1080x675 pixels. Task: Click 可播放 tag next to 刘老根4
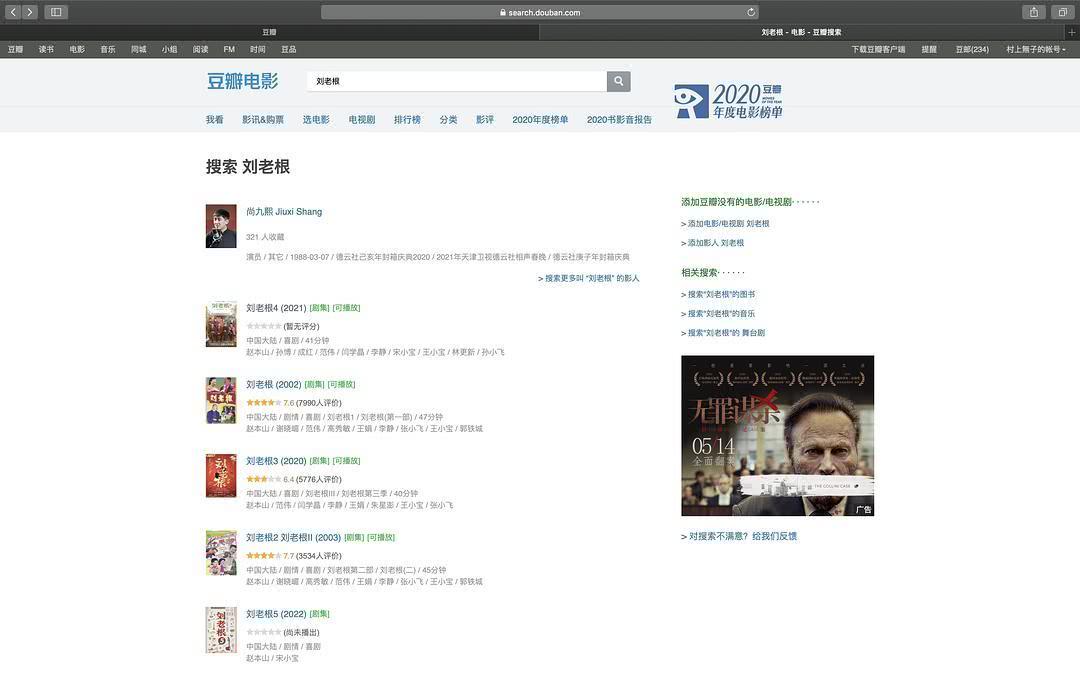pyautogui.click(x=346, y=308)
